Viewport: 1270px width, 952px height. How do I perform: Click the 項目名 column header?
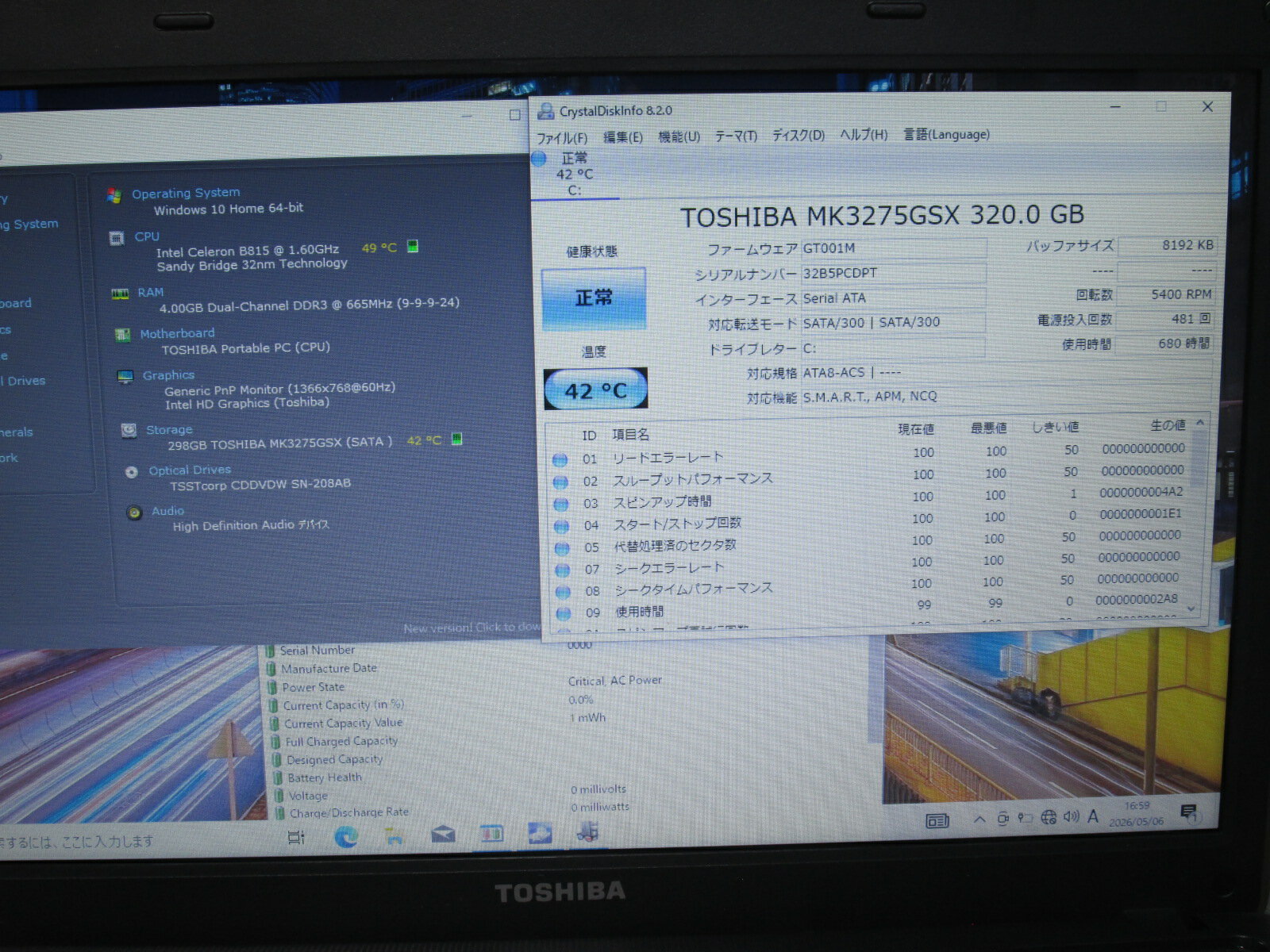click(631, 435)
